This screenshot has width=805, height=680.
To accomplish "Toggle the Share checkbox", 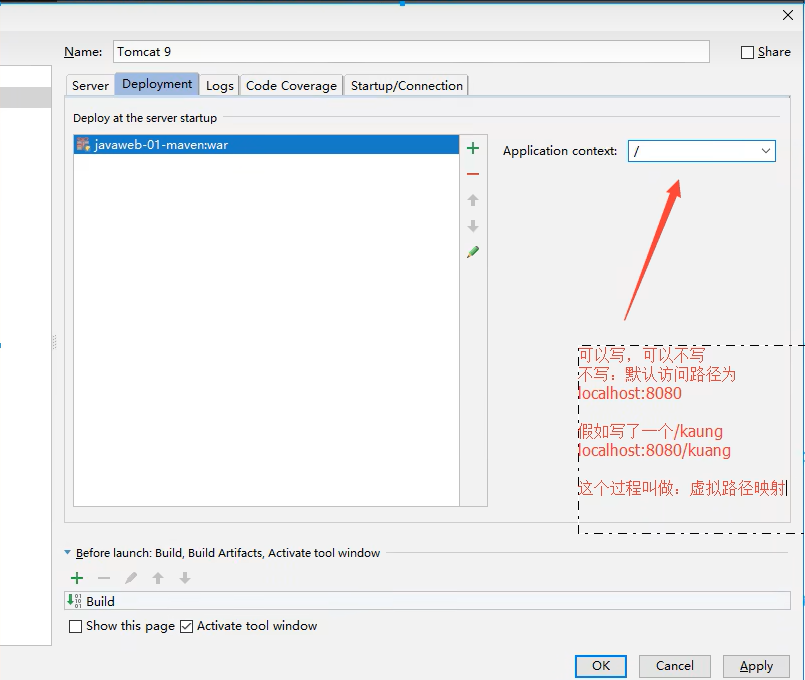I will coord(748,52).
